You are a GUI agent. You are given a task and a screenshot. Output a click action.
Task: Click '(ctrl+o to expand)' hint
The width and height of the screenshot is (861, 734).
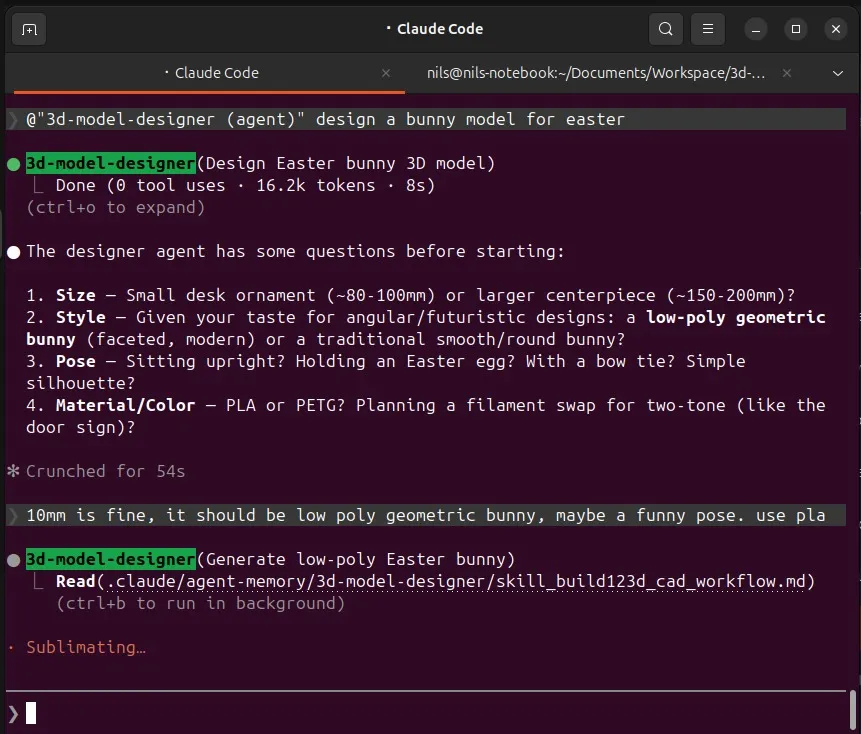point(115,208)
